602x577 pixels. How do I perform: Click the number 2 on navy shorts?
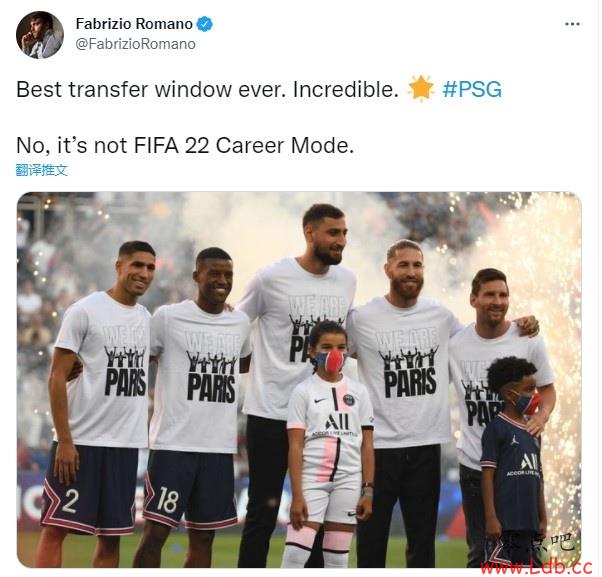[70, 500]
